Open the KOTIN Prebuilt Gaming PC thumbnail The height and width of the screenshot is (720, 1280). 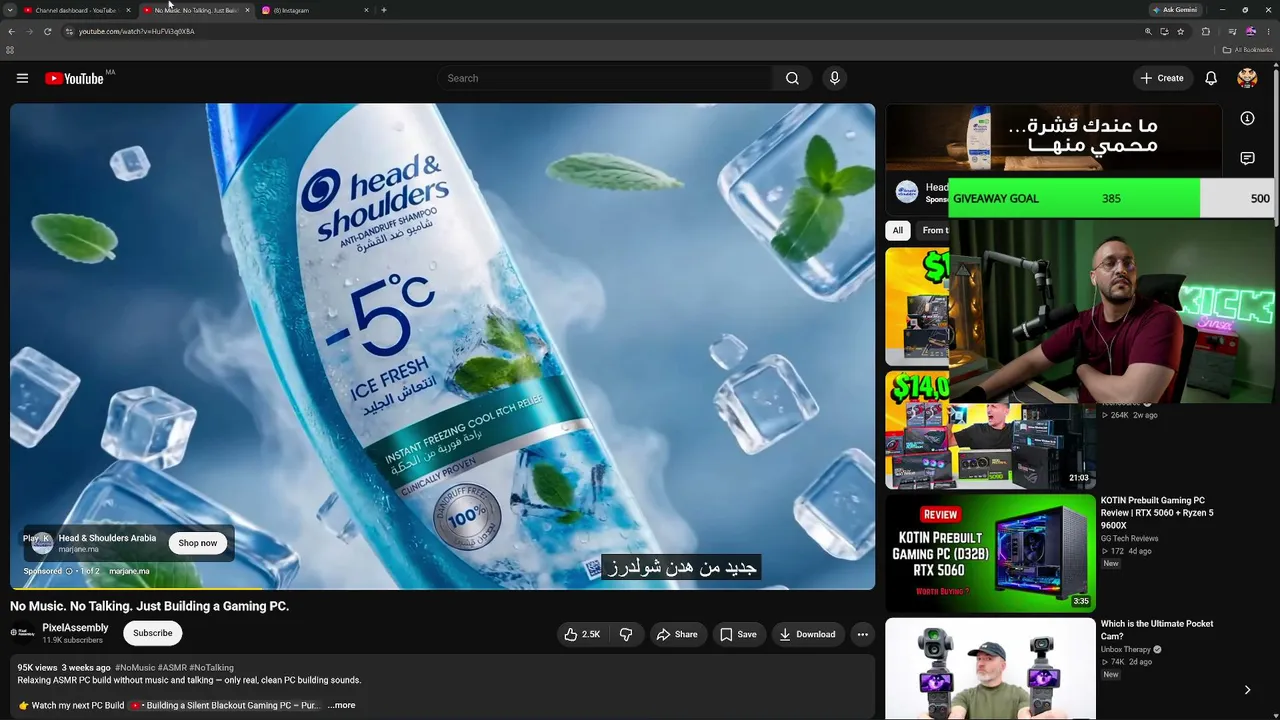point(990,553)
